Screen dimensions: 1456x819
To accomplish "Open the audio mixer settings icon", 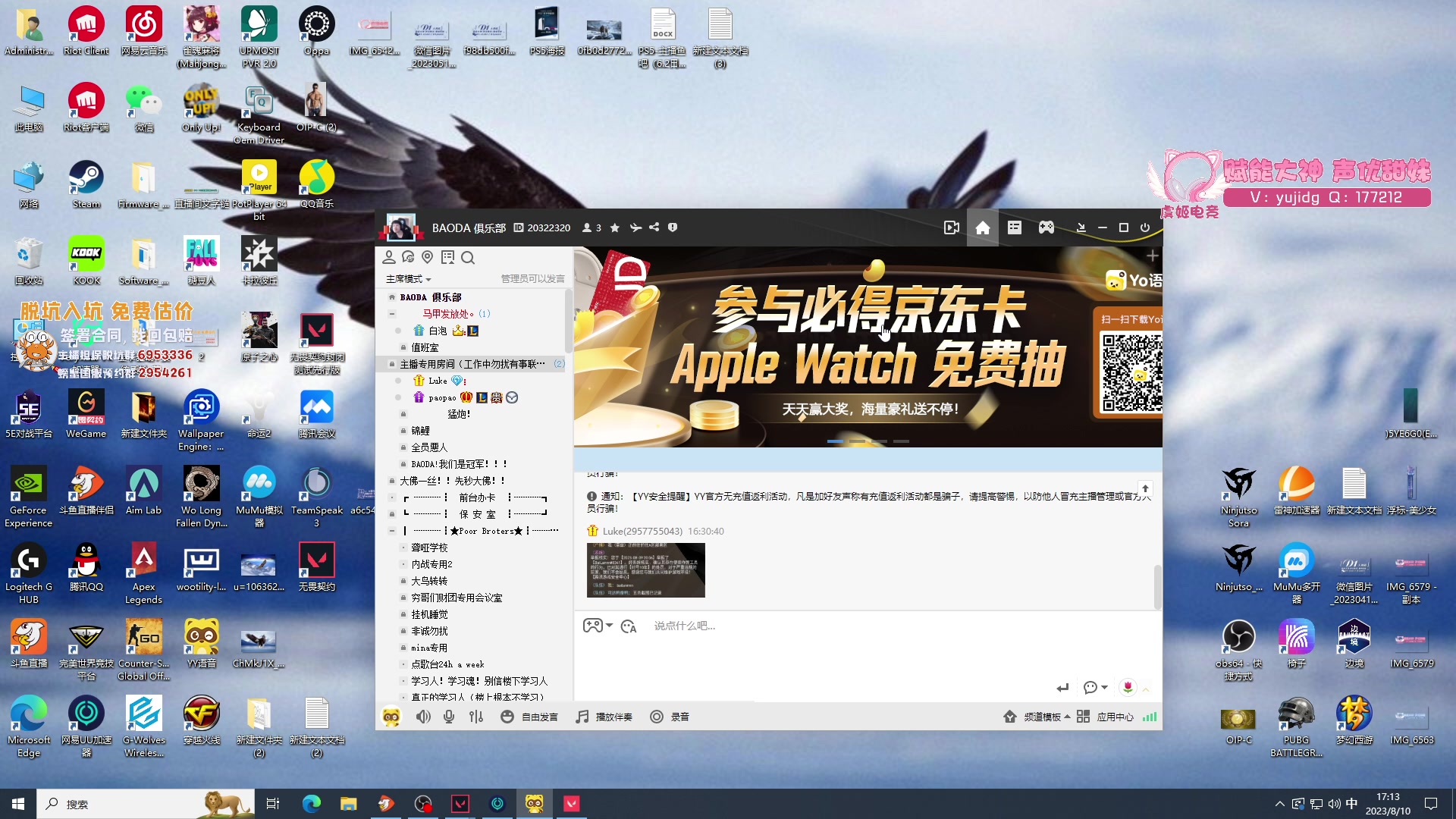I will coord(476,716).
